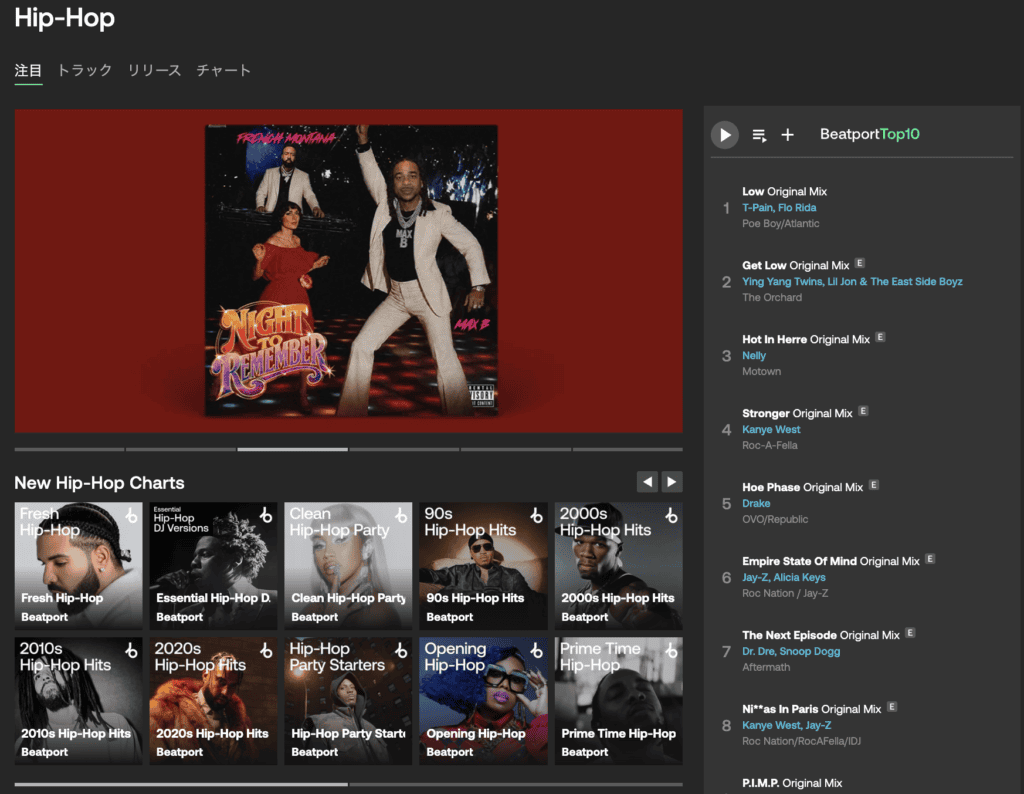Open label The Orchard
Image resolution: width=1024 pixels, height=794 pixels.
[772, 297]
